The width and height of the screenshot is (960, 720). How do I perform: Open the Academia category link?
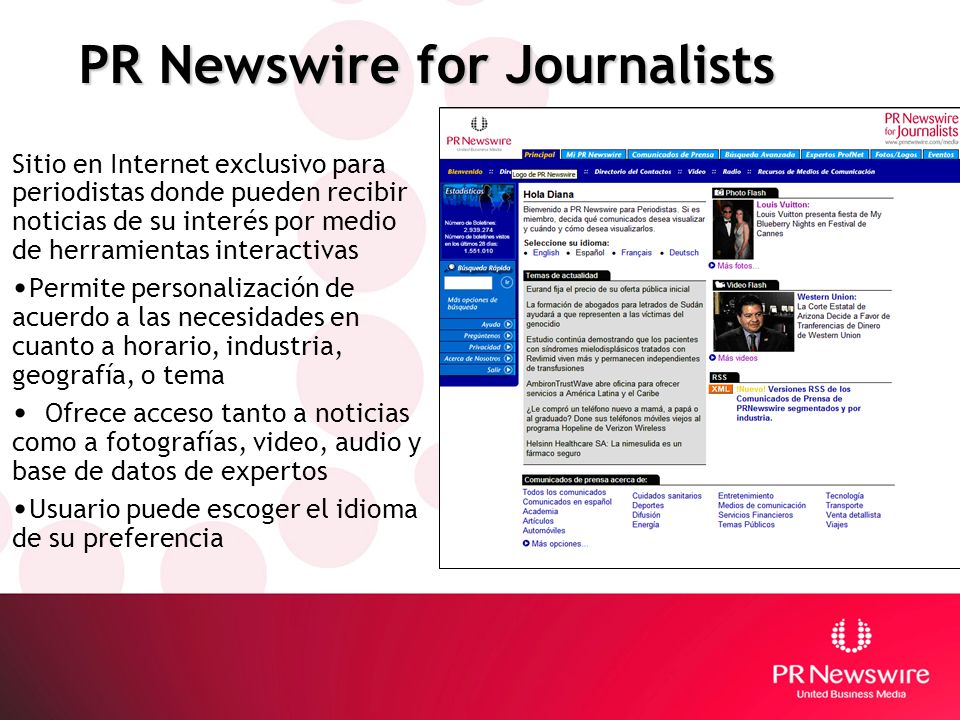[540, 511]
